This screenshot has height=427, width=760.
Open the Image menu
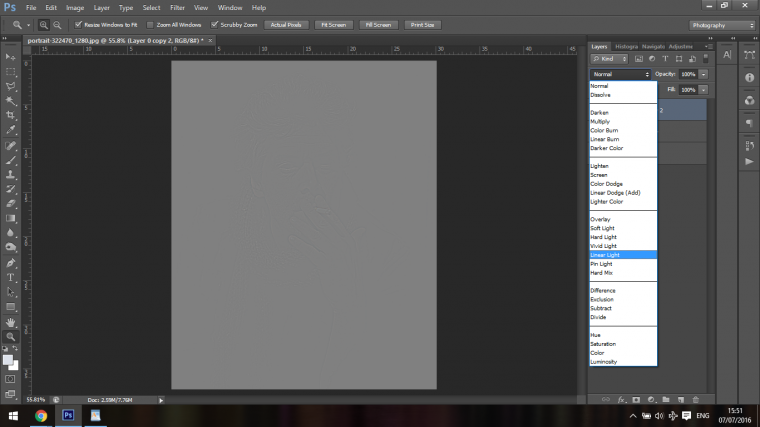pos(75,8)
